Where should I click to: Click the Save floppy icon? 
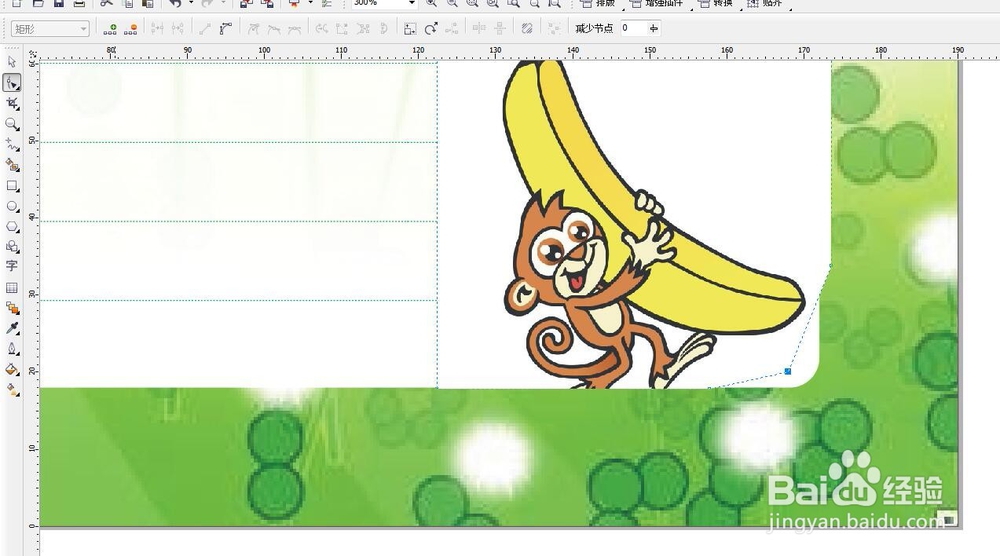pyautogui.click(x=59, y=3)
